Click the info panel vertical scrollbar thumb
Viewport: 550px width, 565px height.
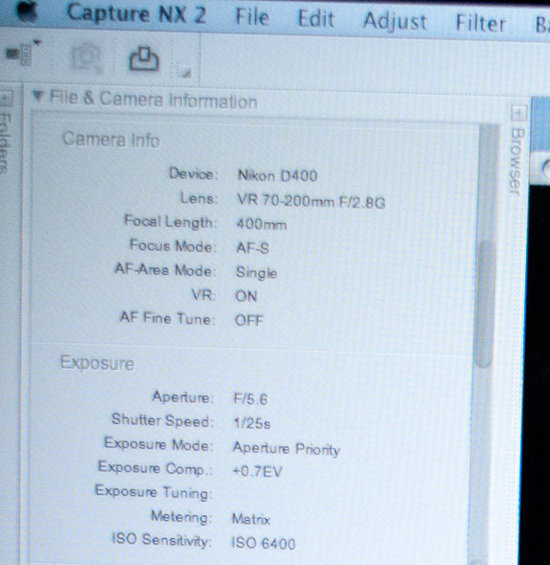(x=485, y=303)
